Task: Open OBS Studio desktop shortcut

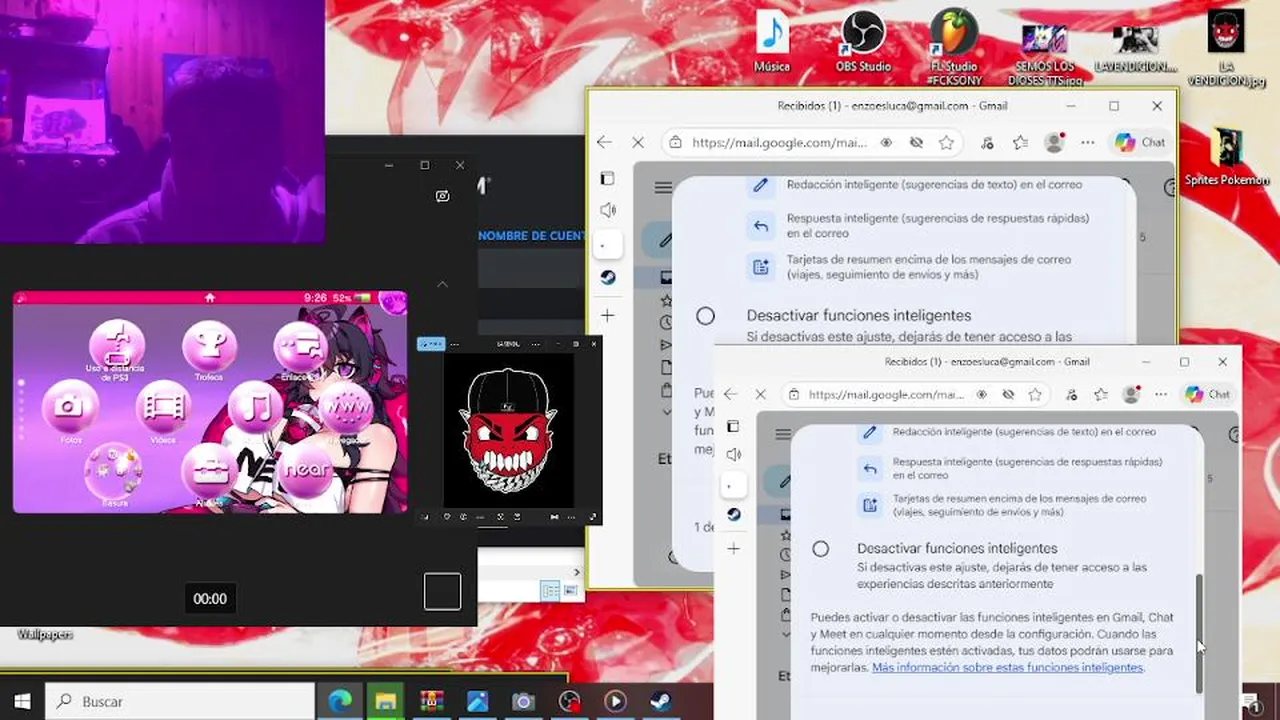Action: tap(863, 43)
